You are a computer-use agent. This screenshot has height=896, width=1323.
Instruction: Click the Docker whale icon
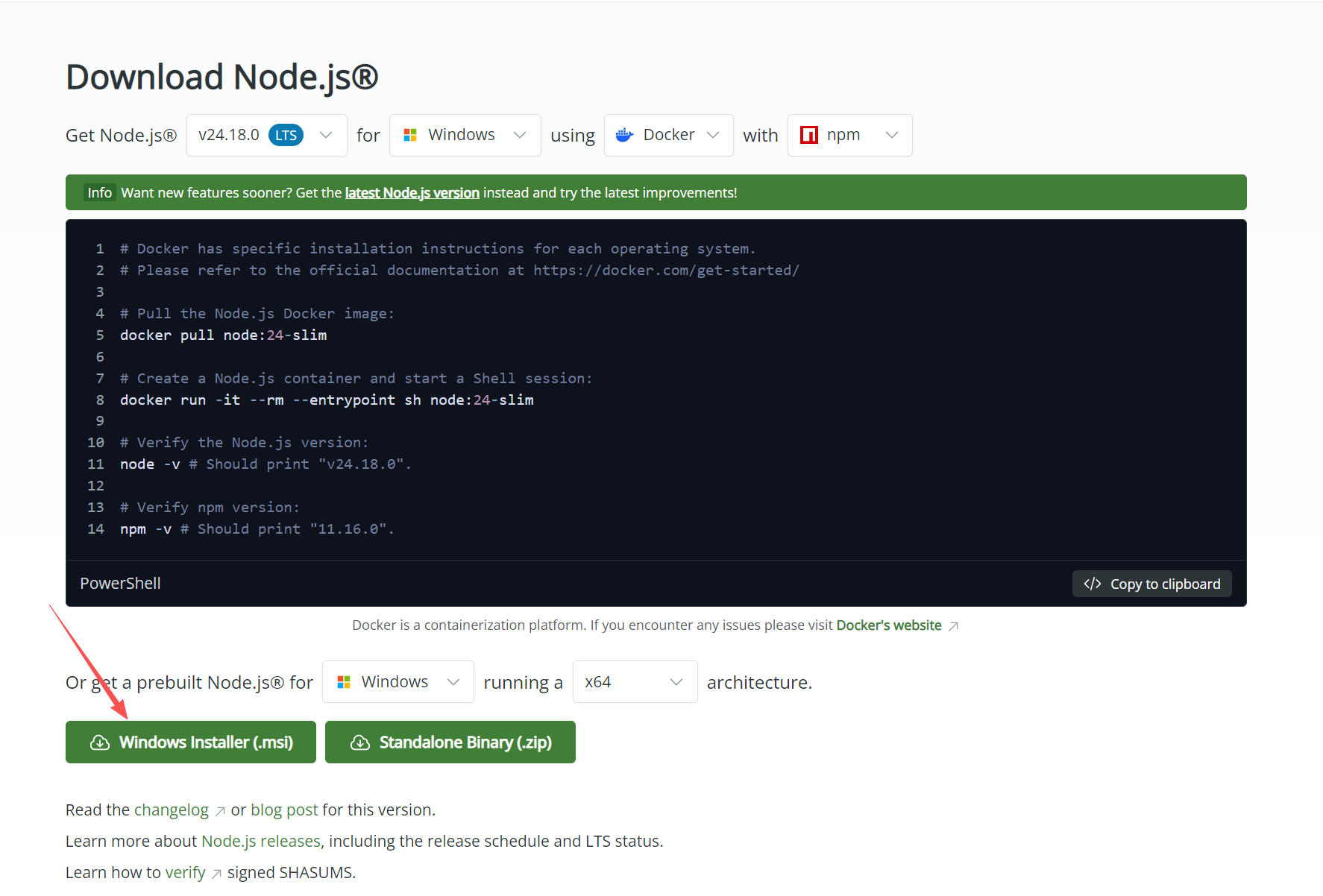point(624,135)
